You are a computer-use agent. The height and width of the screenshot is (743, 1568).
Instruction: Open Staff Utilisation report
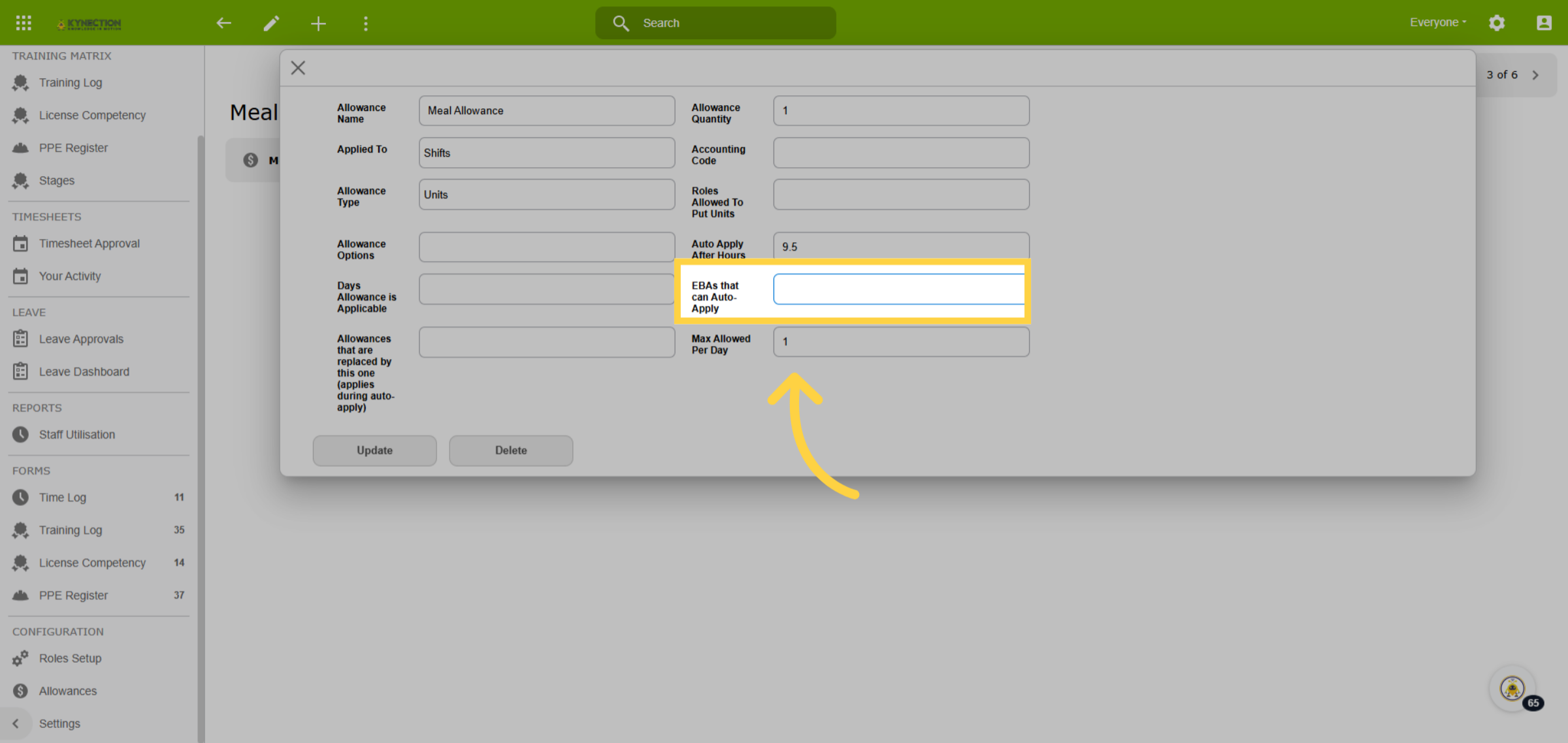click(77, 435)
